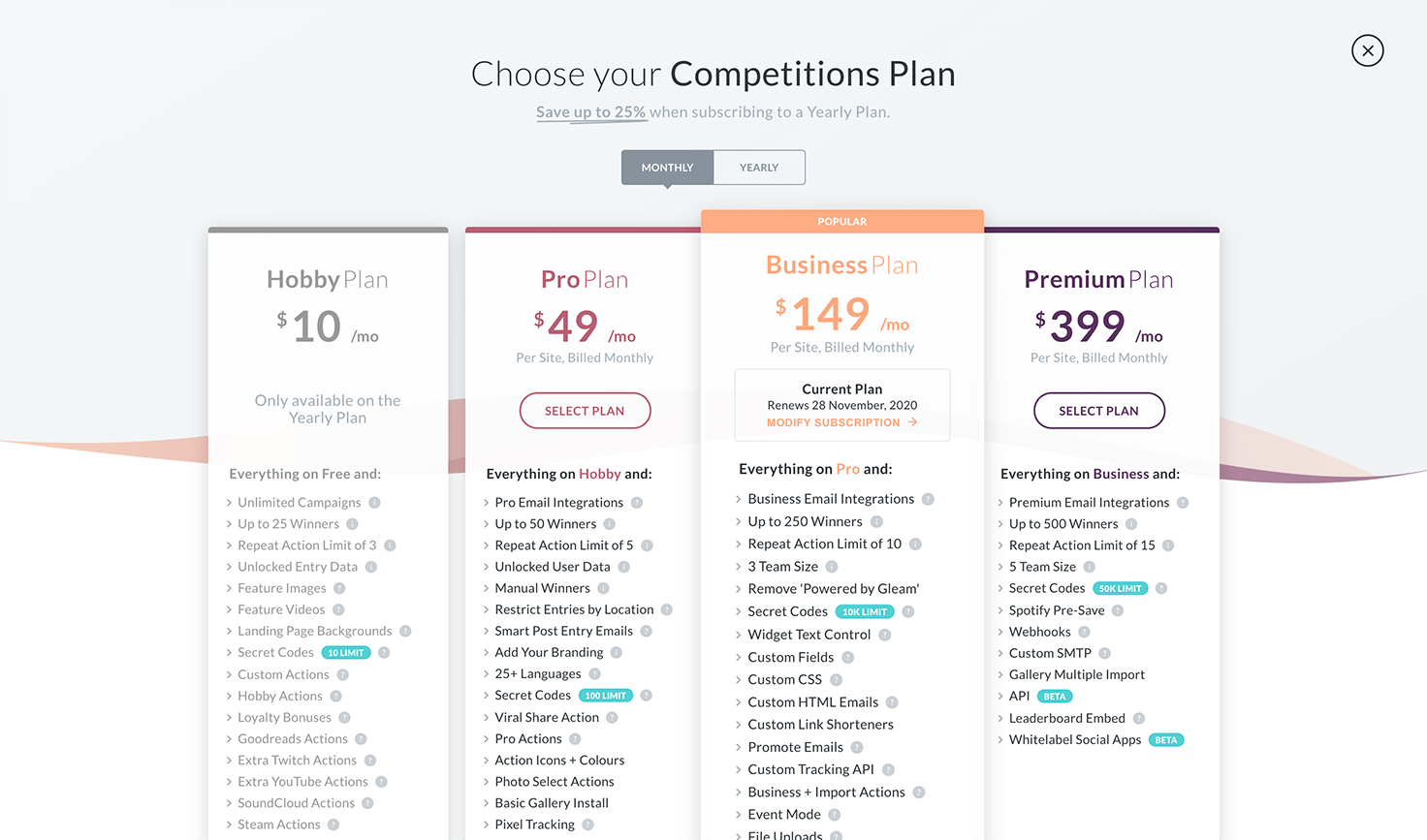Switch to the YEARLY billing tab
The image size is (1427, 840).
pos(759,167)
